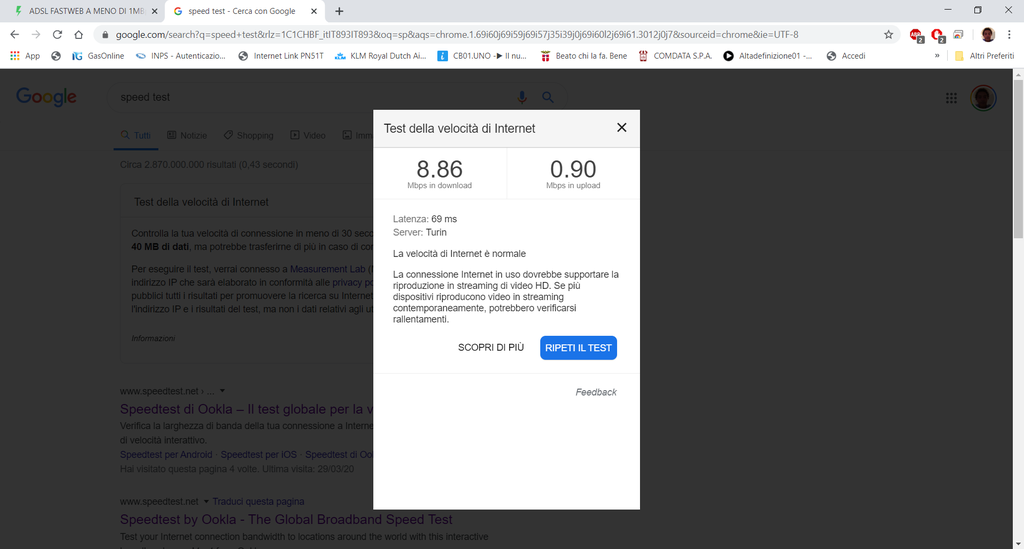Viewport: 1024px width, 549px height.
Task: Open CB01.UNO bookmark
Action: [482, 56]
